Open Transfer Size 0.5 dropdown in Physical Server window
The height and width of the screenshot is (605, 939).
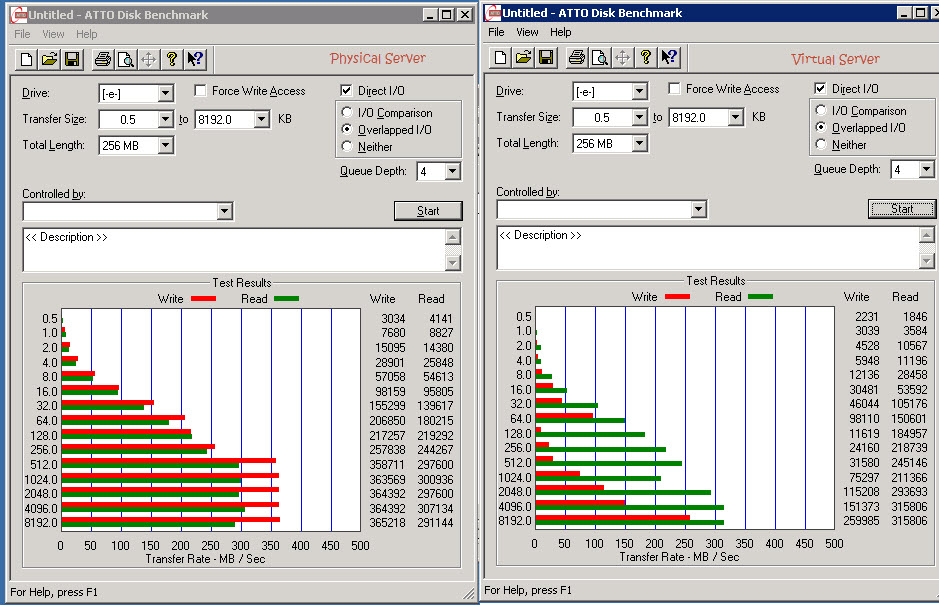tap(166, 119)
